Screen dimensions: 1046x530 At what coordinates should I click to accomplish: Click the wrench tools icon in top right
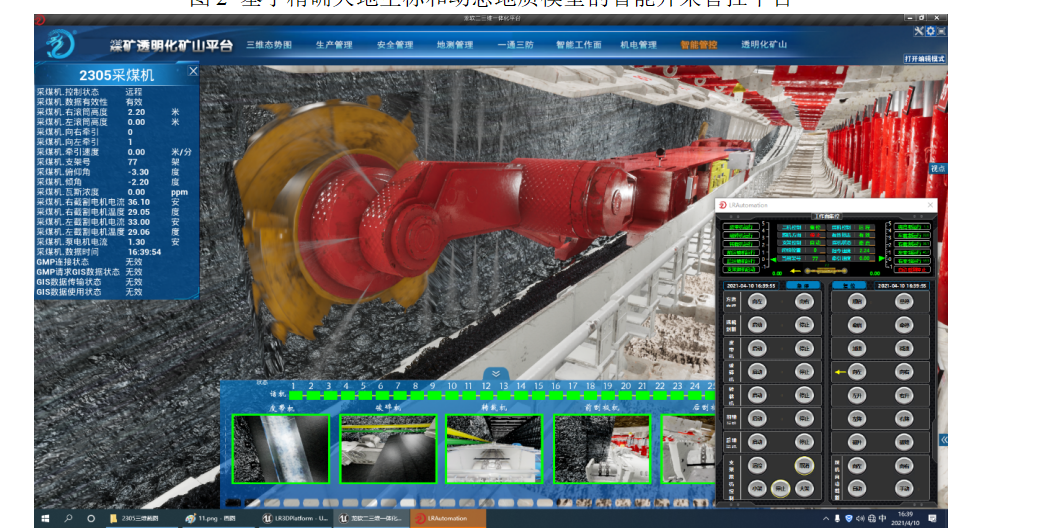918,31
